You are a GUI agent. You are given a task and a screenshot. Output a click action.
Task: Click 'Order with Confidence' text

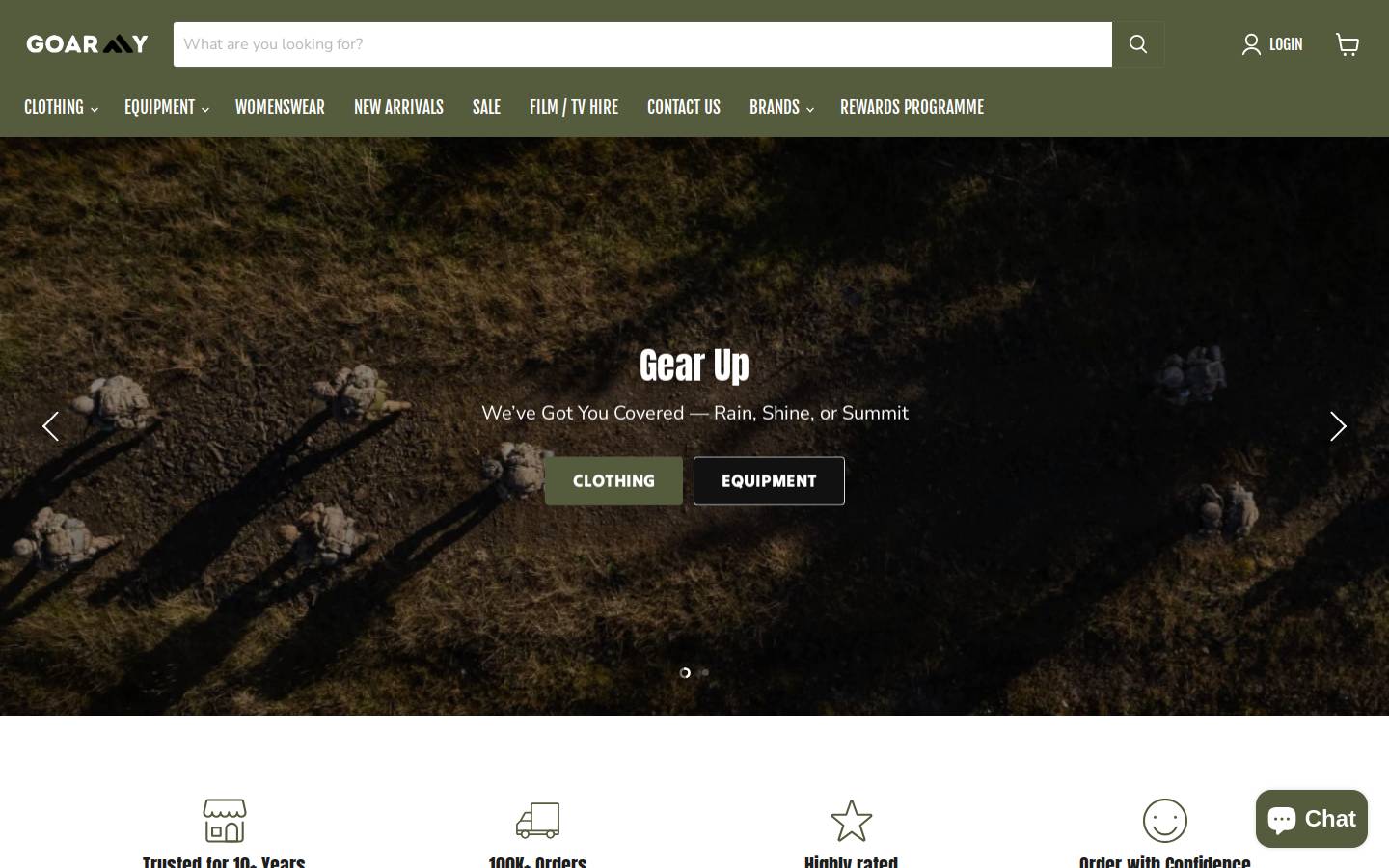[x=1164, y=861]
